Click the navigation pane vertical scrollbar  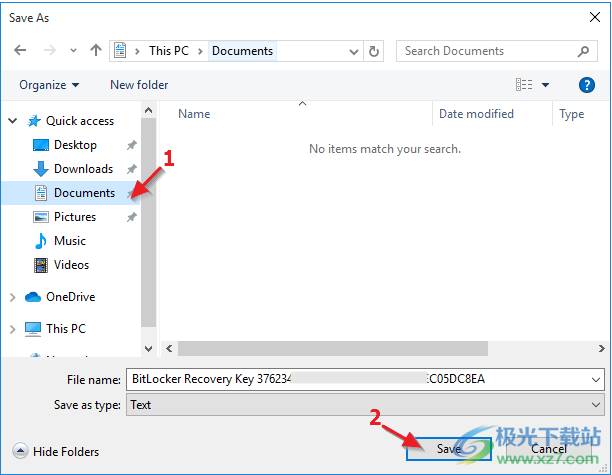click(x=148, y=222)
